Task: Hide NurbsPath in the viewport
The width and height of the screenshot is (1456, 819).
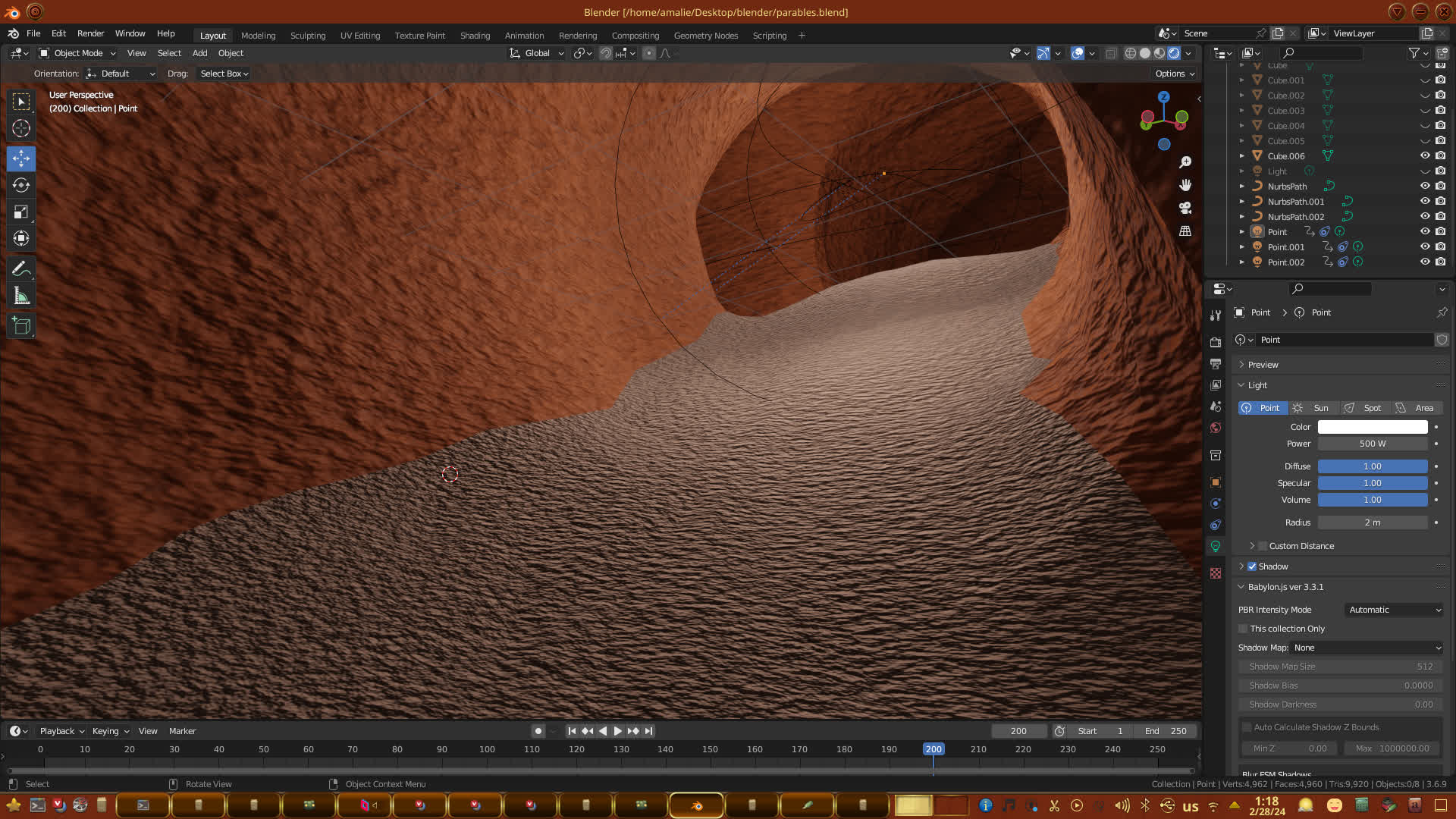Action: 1425,187
